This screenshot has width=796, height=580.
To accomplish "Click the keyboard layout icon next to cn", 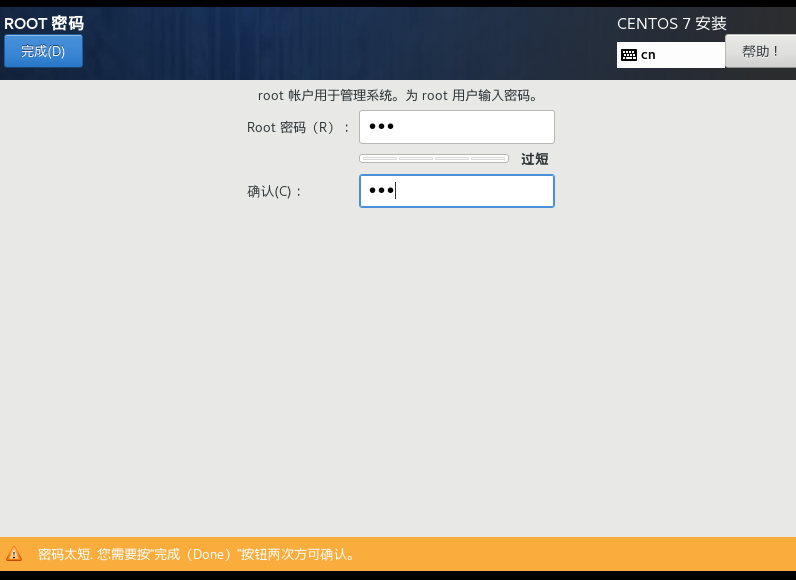I will [x=628, y=55].
